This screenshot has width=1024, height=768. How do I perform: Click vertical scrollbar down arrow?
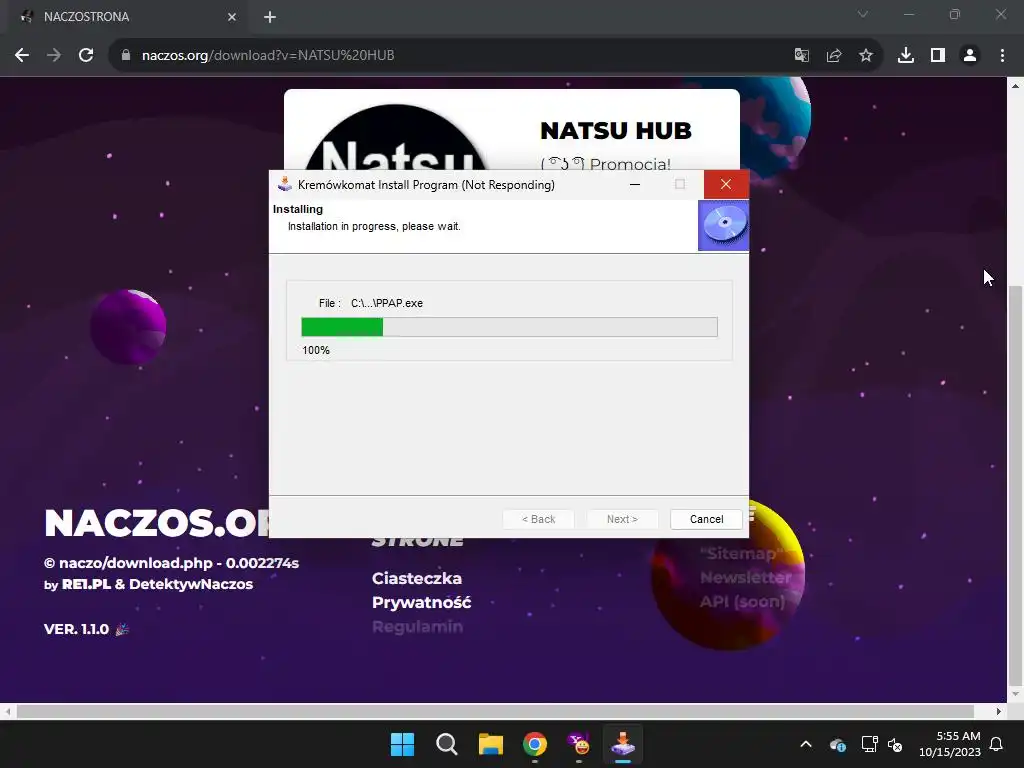coord(1015,694)
